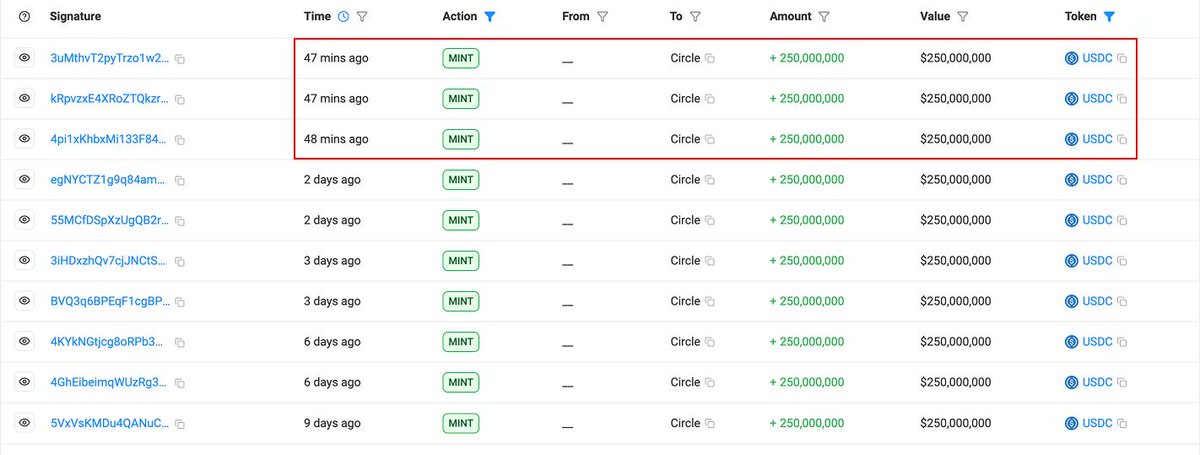The width and height of the screenshot is (1200, 455).
Task: Click the help icon in header row
Action: tap(25, 17)
